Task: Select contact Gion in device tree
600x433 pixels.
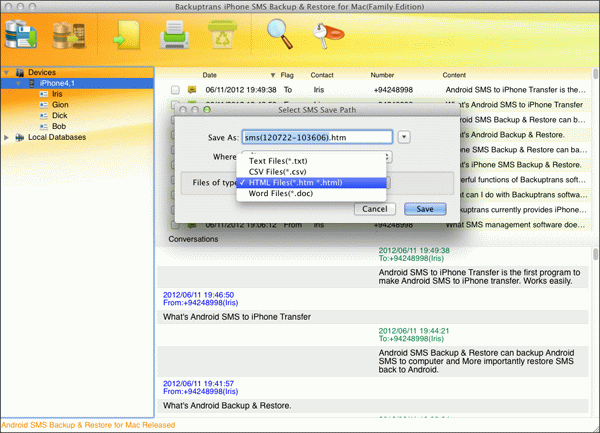Action: click(x=62, y=105)
